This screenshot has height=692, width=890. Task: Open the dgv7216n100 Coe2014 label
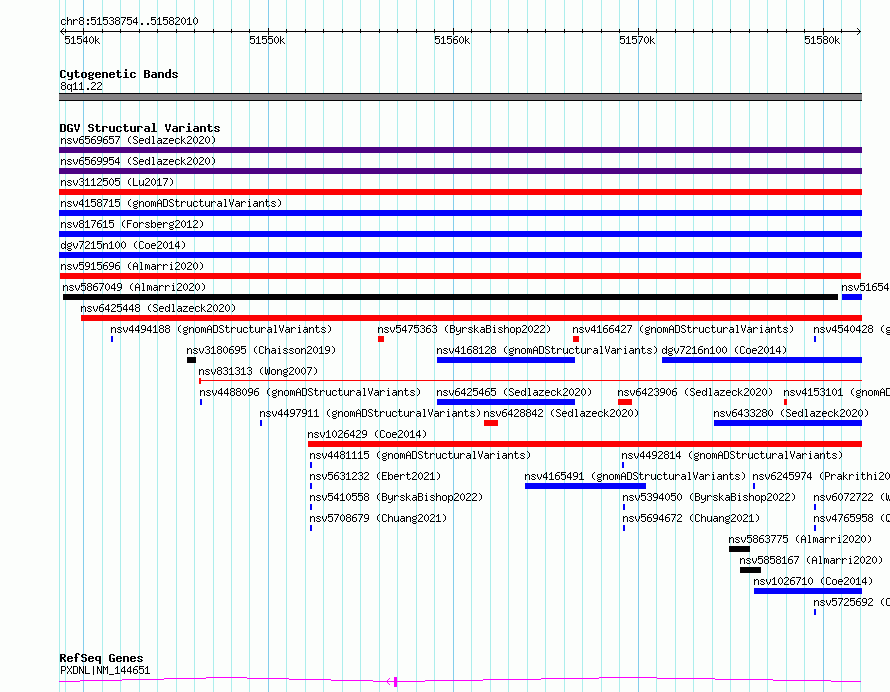tap(724, 350)
